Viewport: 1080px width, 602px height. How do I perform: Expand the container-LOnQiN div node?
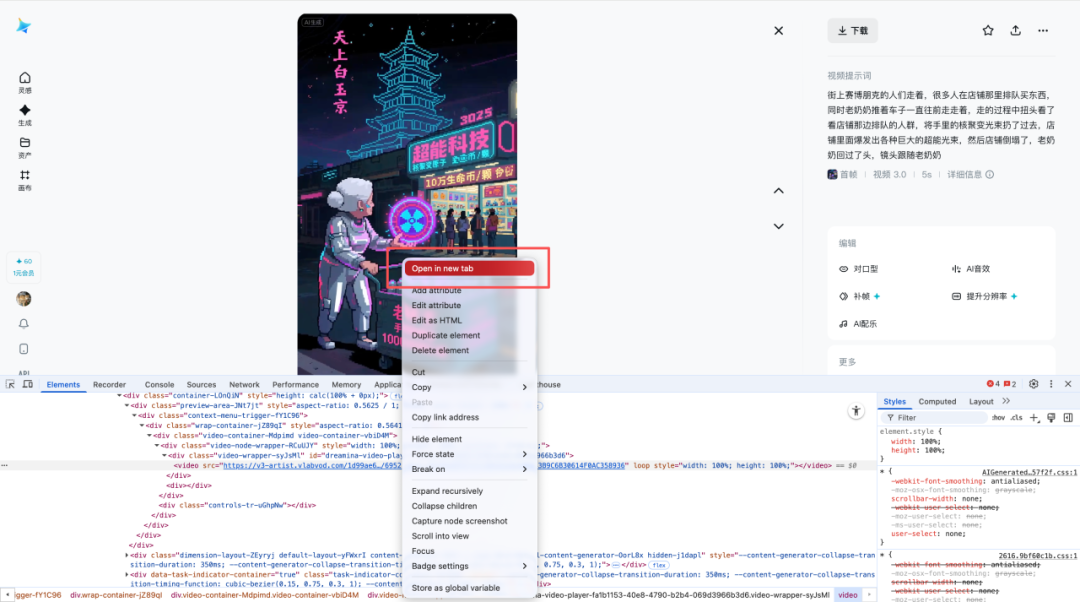coord(119,396)
